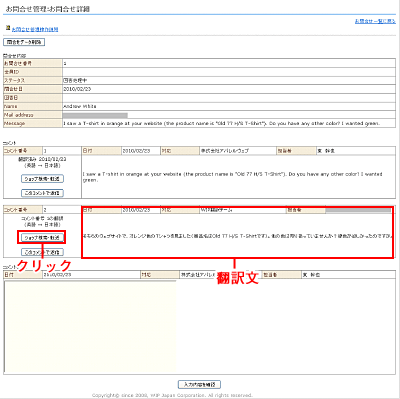This screenshot has width=400, height=399.
Task: Click the 問合せデータ削除 delete button
Action: click(x=24, y=42)
